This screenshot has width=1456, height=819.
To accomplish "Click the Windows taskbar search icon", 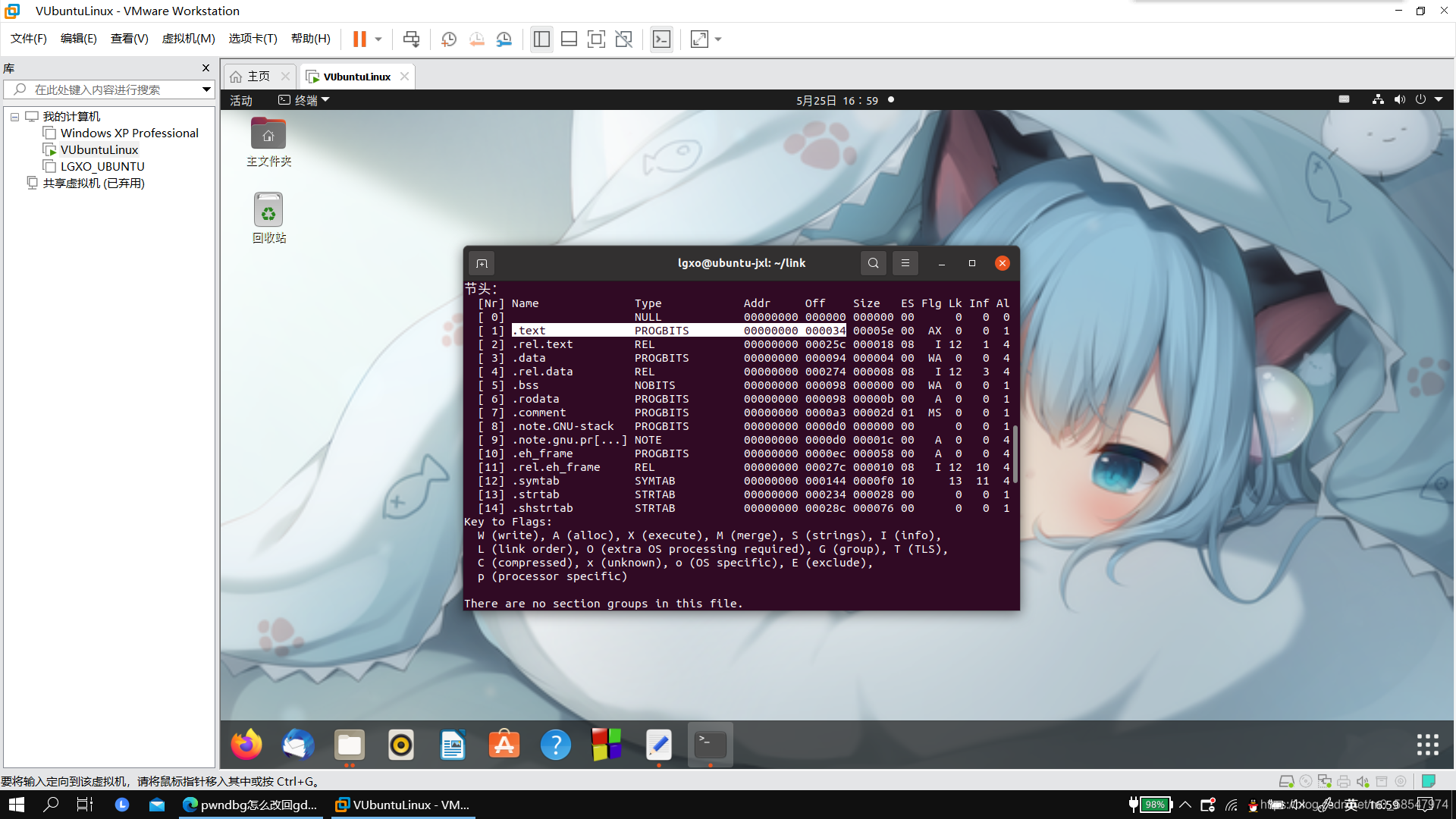I will (51, 805).
